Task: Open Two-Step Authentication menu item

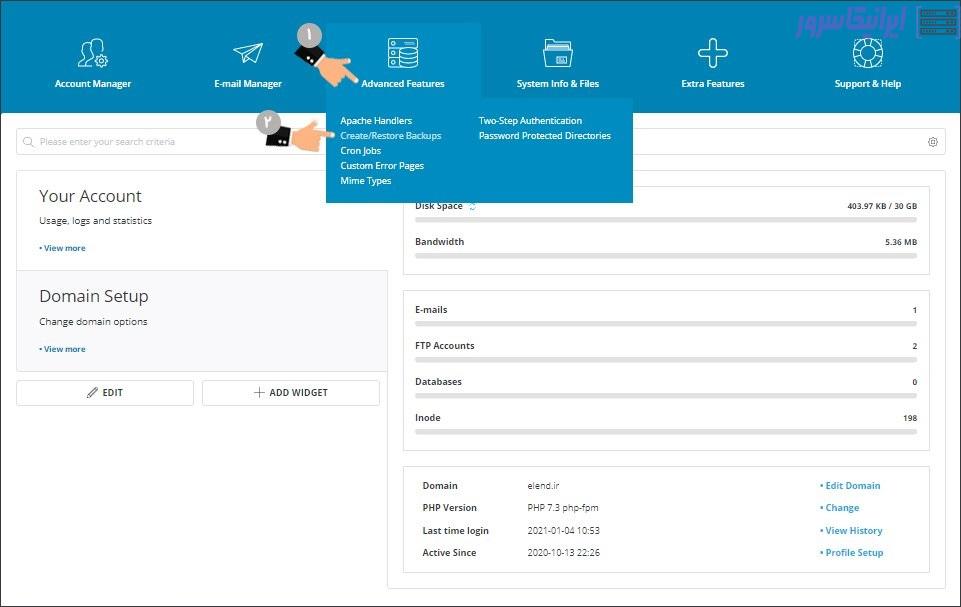Action: [530, 121]
